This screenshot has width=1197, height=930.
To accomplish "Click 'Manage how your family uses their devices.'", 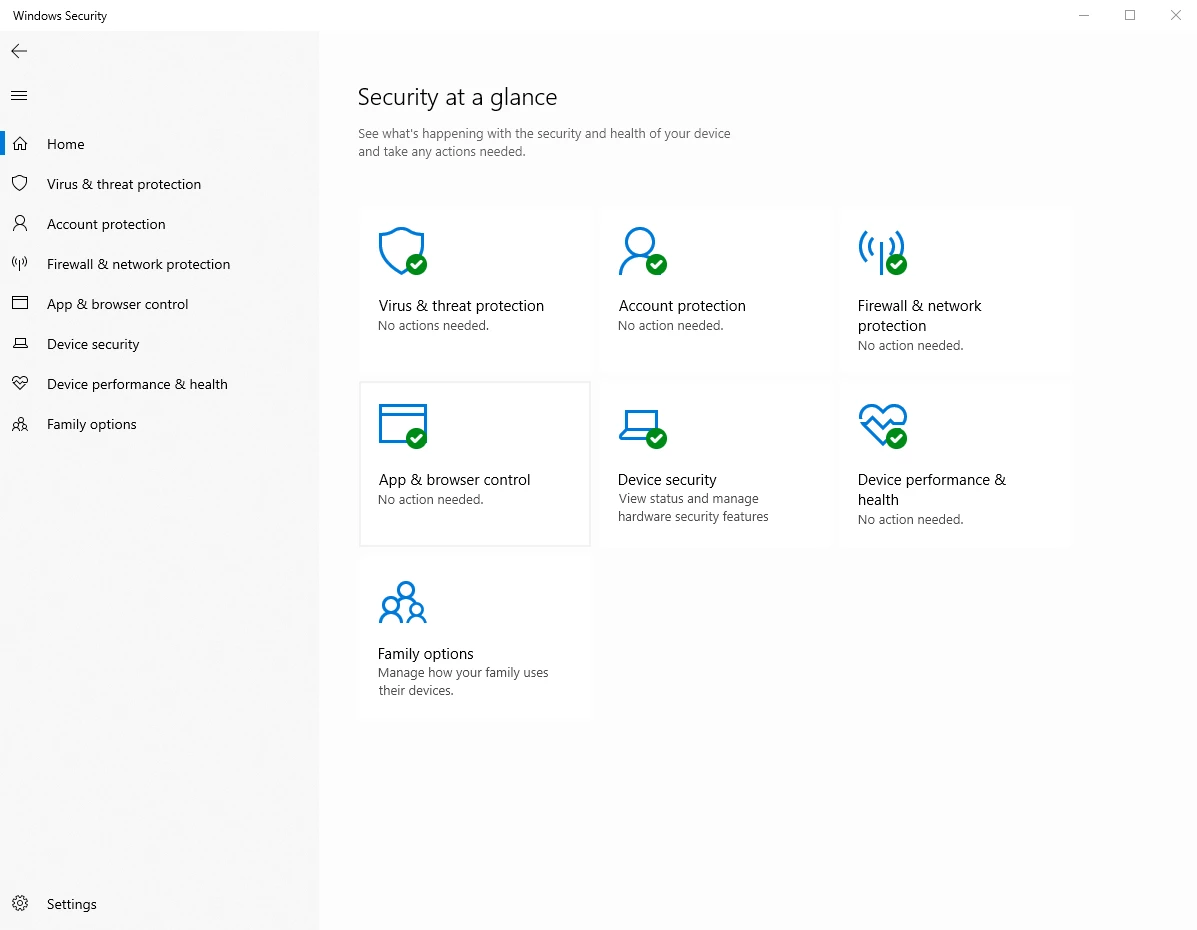I will (x=463, y=681).
